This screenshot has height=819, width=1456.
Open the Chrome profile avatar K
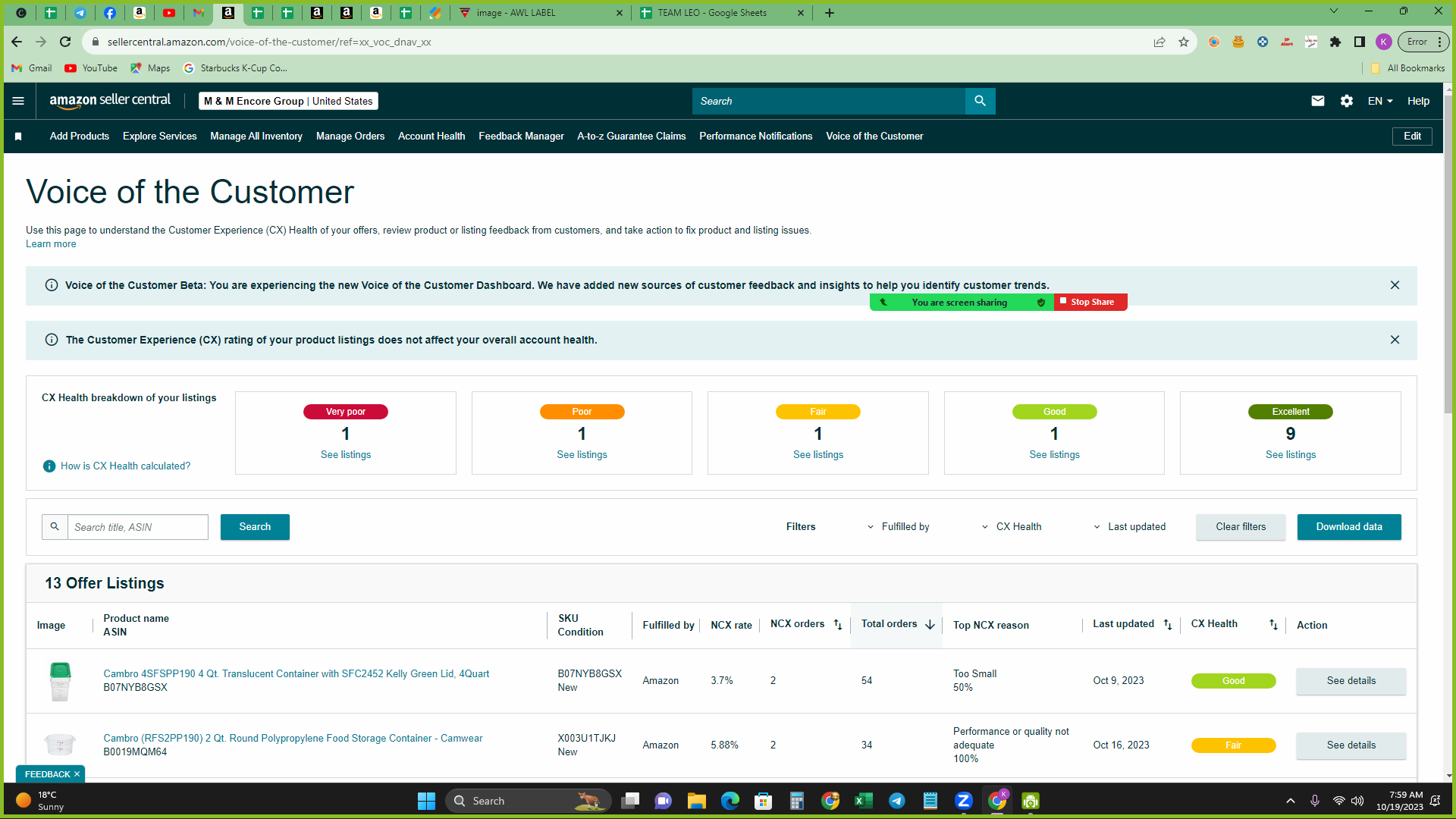point(1384,42)
